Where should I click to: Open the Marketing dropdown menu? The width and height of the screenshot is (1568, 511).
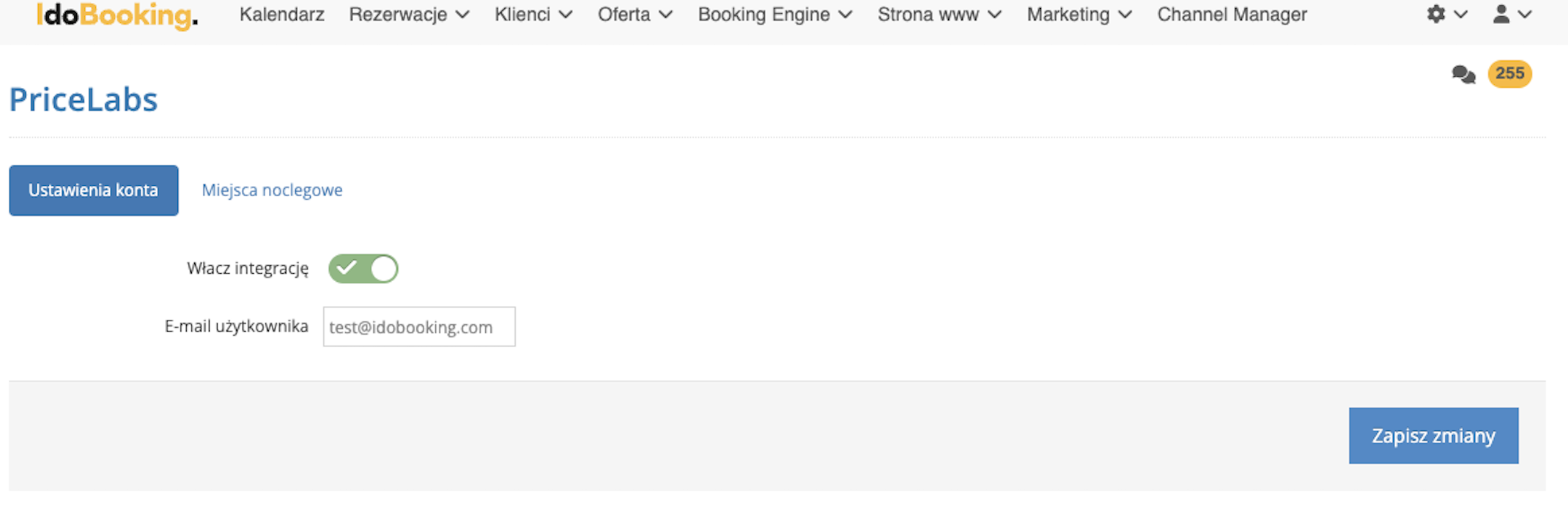(1079, 15)
